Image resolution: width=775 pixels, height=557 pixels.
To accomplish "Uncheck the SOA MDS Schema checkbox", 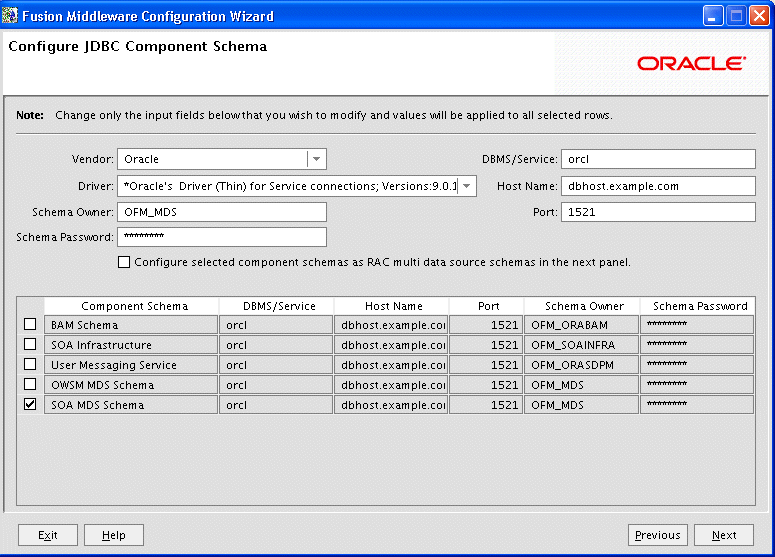I will 30,404.
